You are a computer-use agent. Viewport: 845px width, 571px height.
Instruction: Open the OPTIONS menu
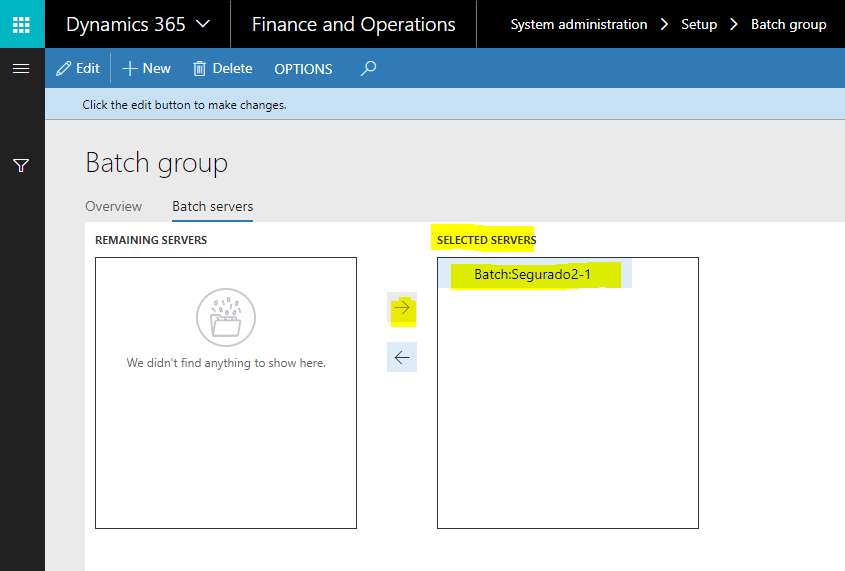303,69
